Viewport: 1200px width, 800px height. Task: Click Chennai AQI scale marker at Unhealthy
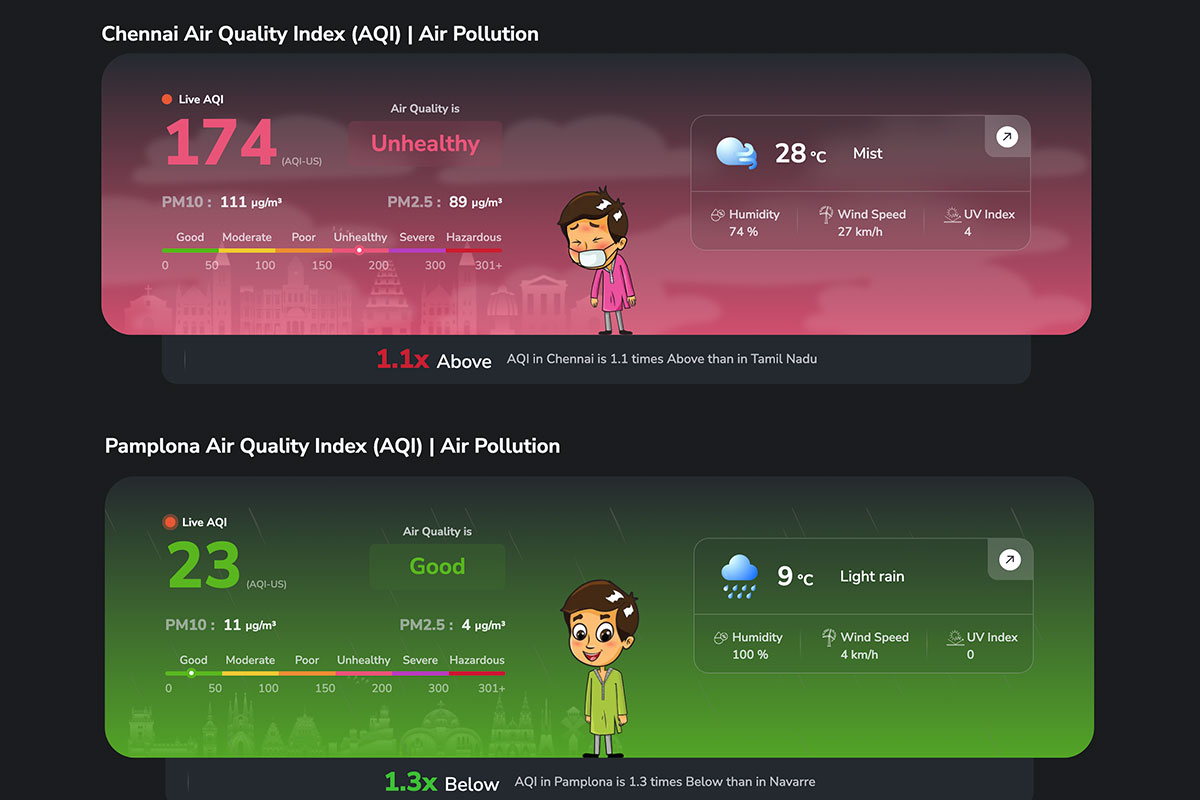pyautogui.click(x=359, y=250)
